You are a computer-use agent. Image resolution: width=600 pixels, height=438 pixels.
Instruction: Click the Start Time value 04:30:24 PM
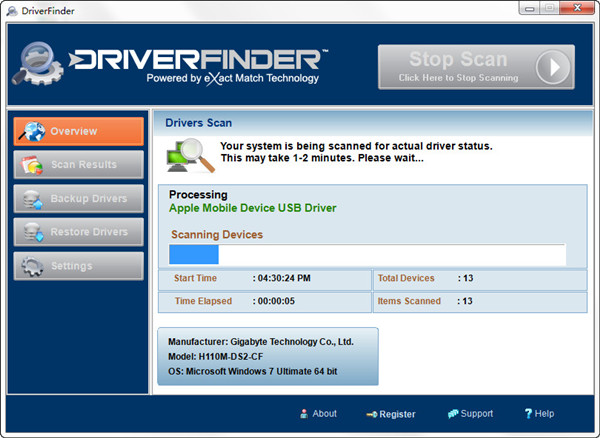[284, 278]
